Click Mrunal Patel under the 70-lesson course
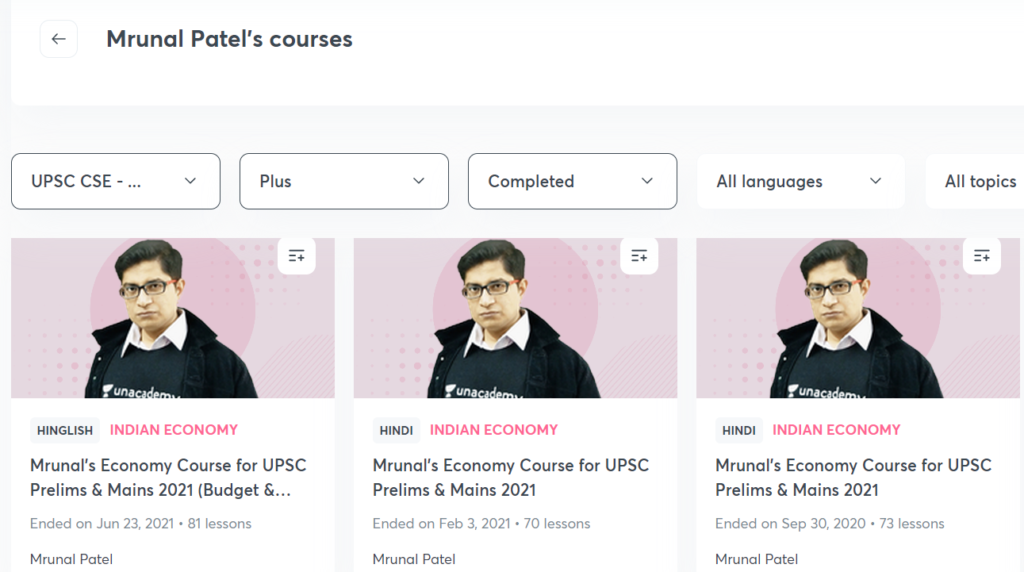1024x572 pixels. pos(414,559)
